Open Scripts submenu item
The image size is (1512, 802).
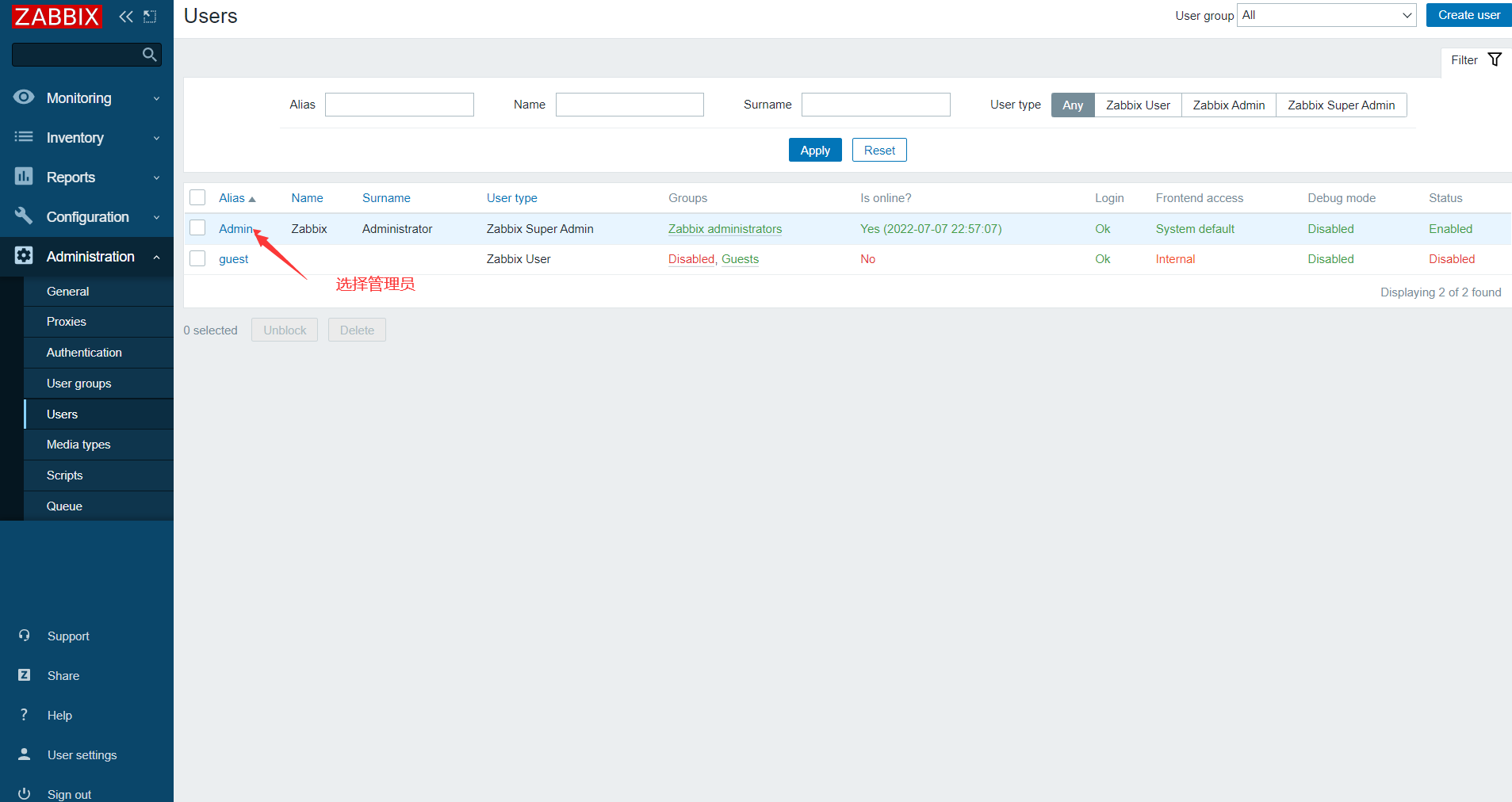(x=98, y=475)
